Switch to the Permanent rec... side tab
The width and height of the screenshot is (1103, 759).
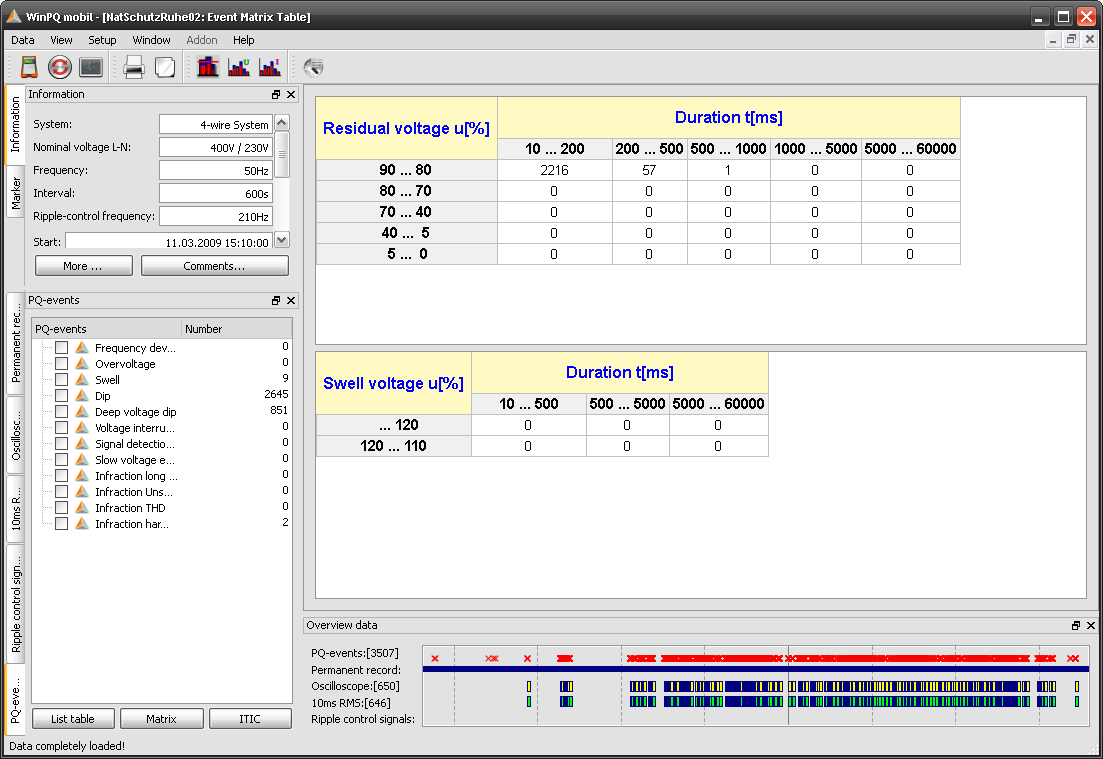click(15, 343)
